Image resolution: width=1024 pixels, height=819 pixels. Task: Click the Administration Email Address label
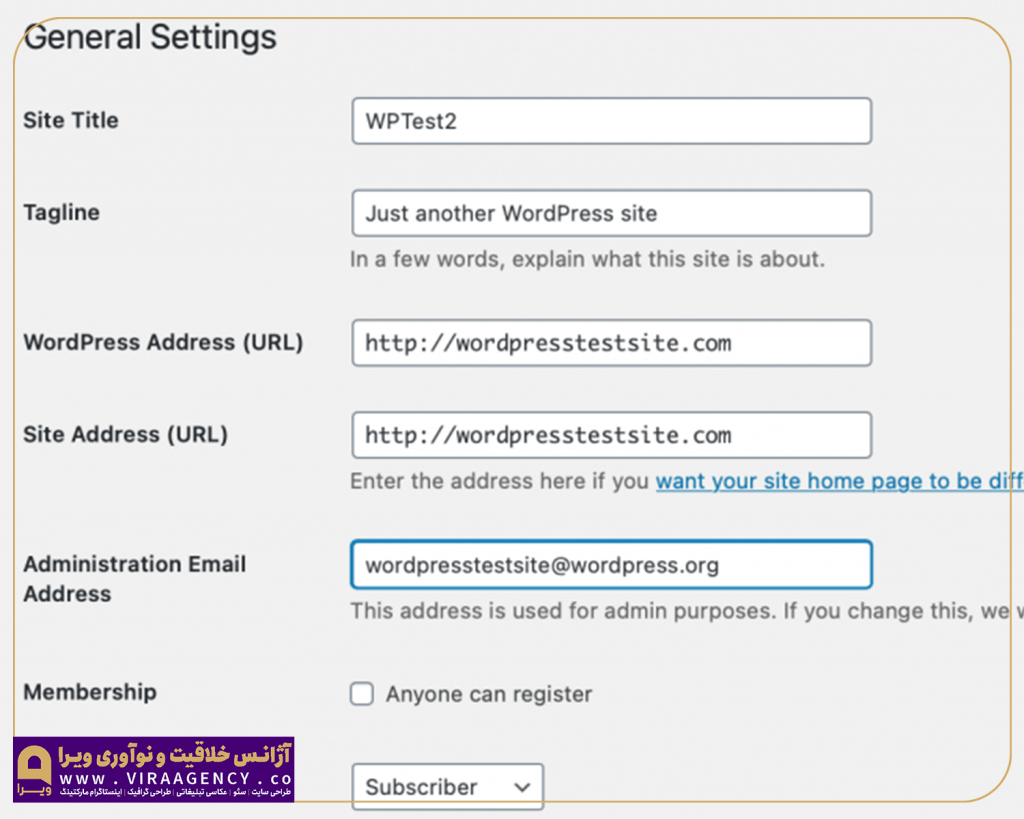point(134,578)
